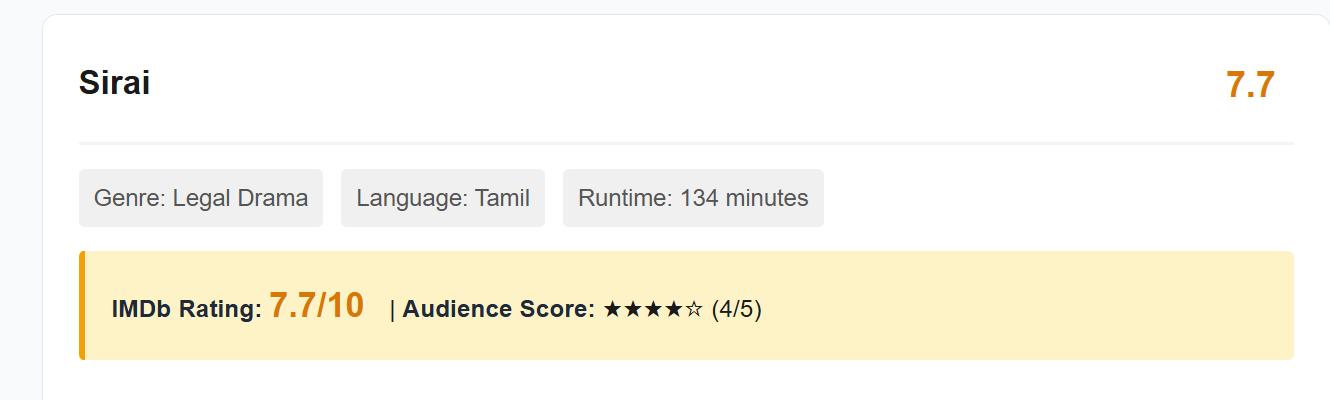Click the fourth filled audience star

coord(673,310)
